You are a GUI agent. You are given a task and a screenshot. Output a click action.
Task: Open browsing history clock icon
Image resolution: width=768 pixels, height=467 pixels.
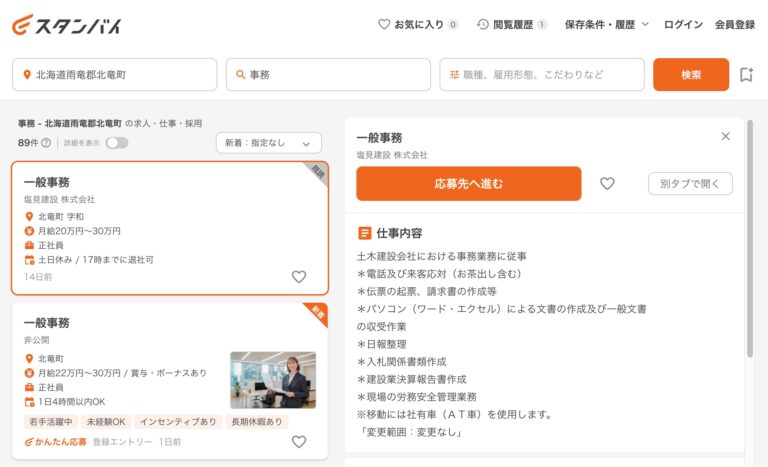(x=483, y=24)
